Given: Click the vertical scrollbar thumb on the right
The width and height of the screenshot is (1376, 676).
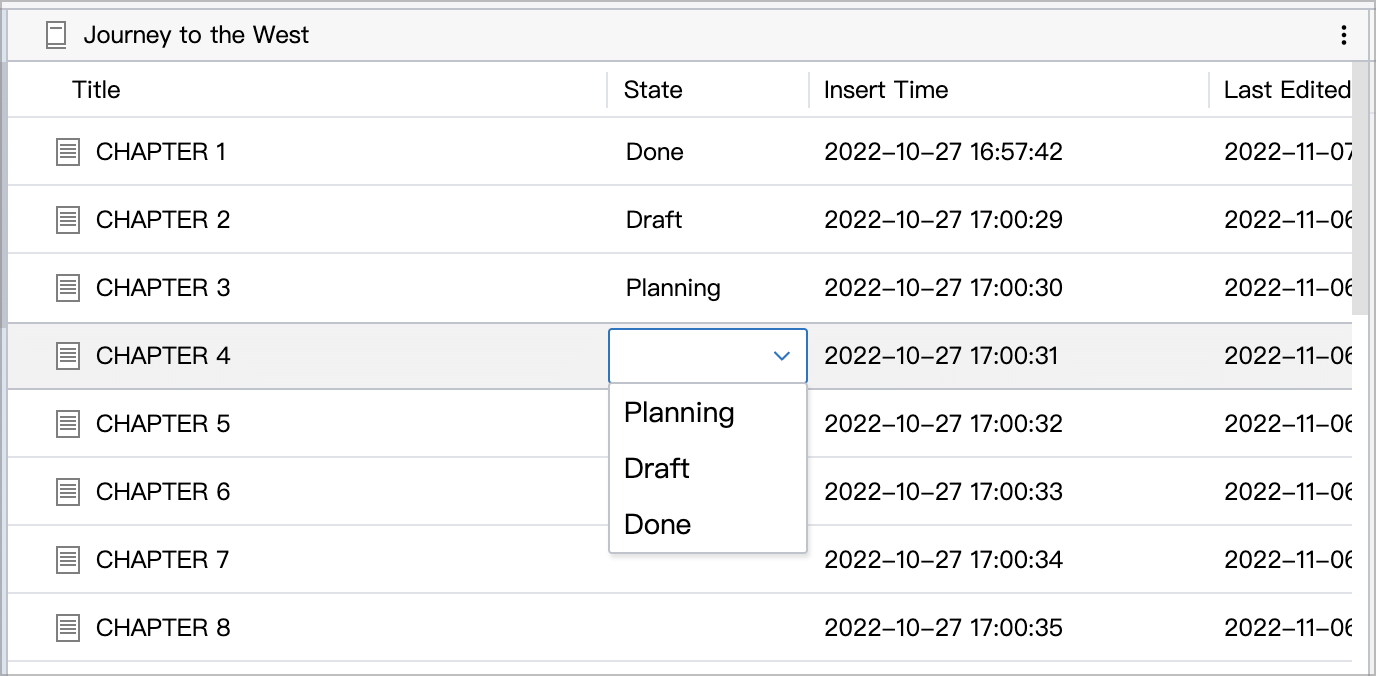Looking at the screenshot, I should [x=1360, y=188].
